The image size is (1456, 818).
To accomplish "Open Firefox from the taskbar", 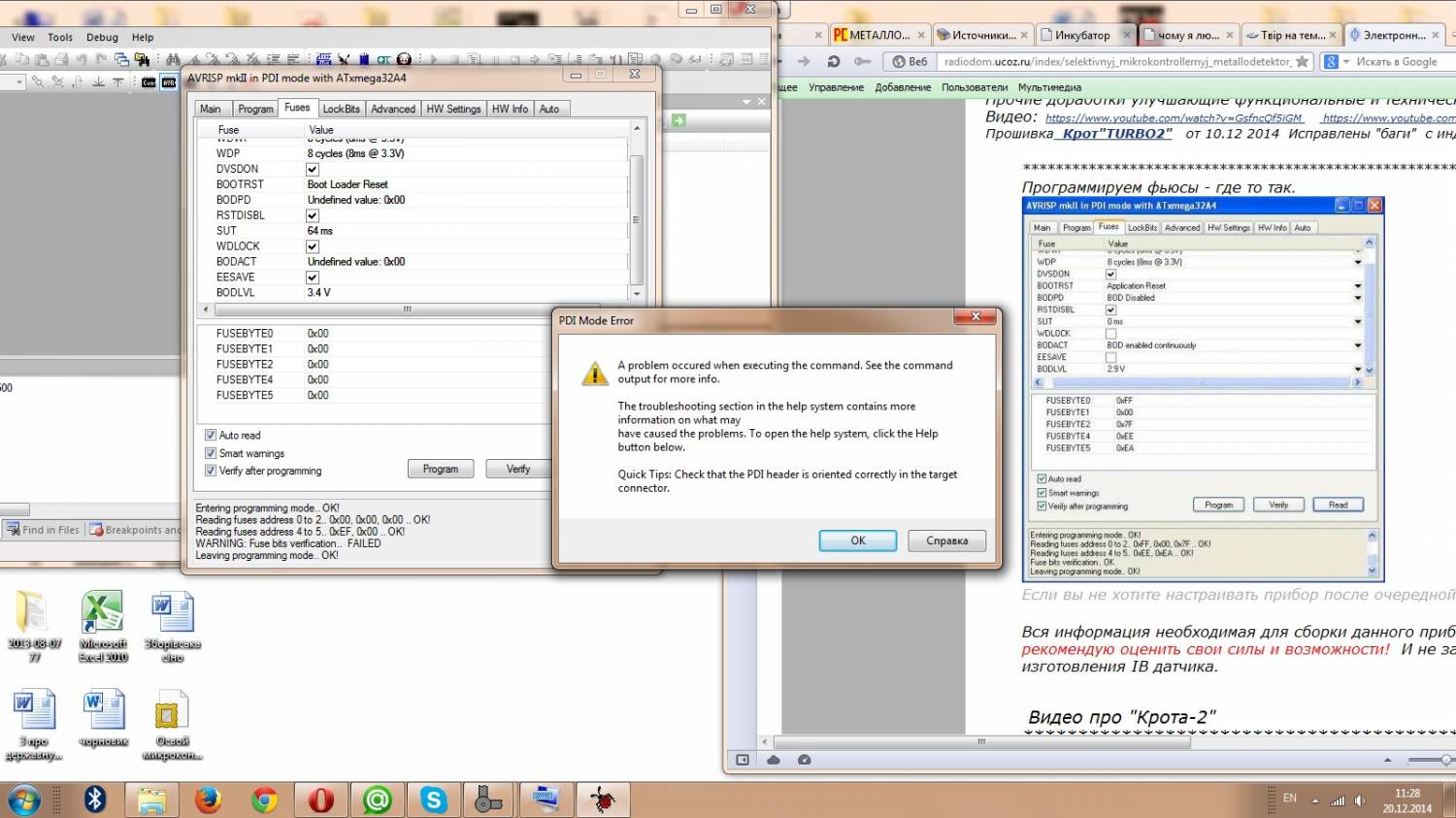I will click(208, 800).
